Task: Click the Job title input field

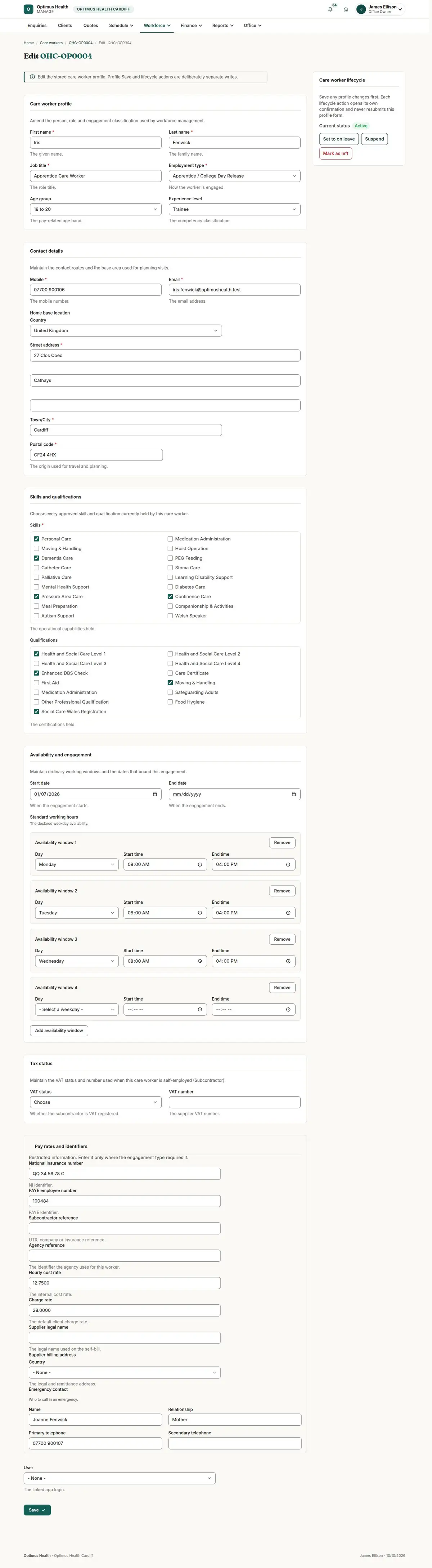Action: tap(95, 176)
